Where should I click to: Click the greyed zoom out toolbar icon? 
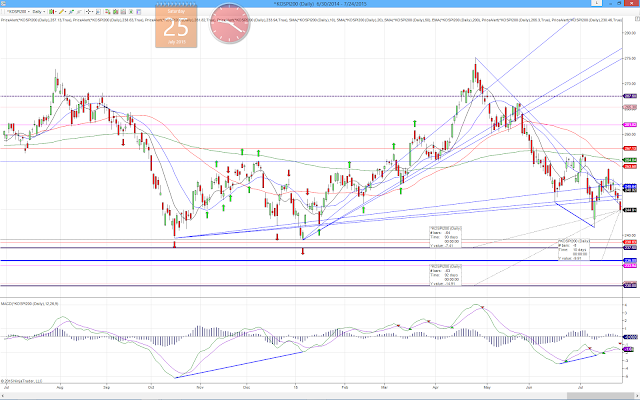click(79, 12)
